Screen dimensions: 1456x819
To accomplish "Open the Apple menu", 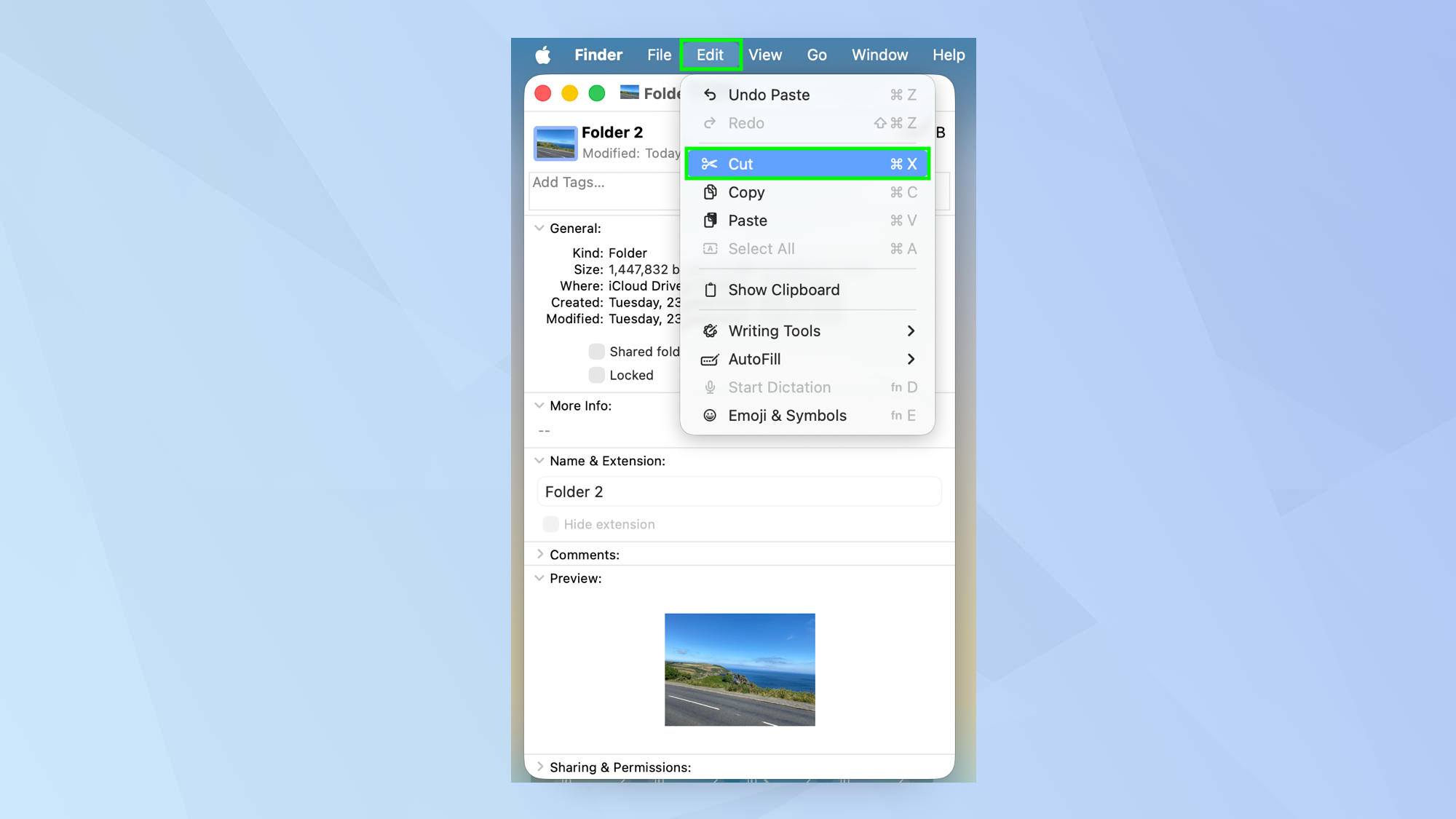I will [x=542, y=55].
